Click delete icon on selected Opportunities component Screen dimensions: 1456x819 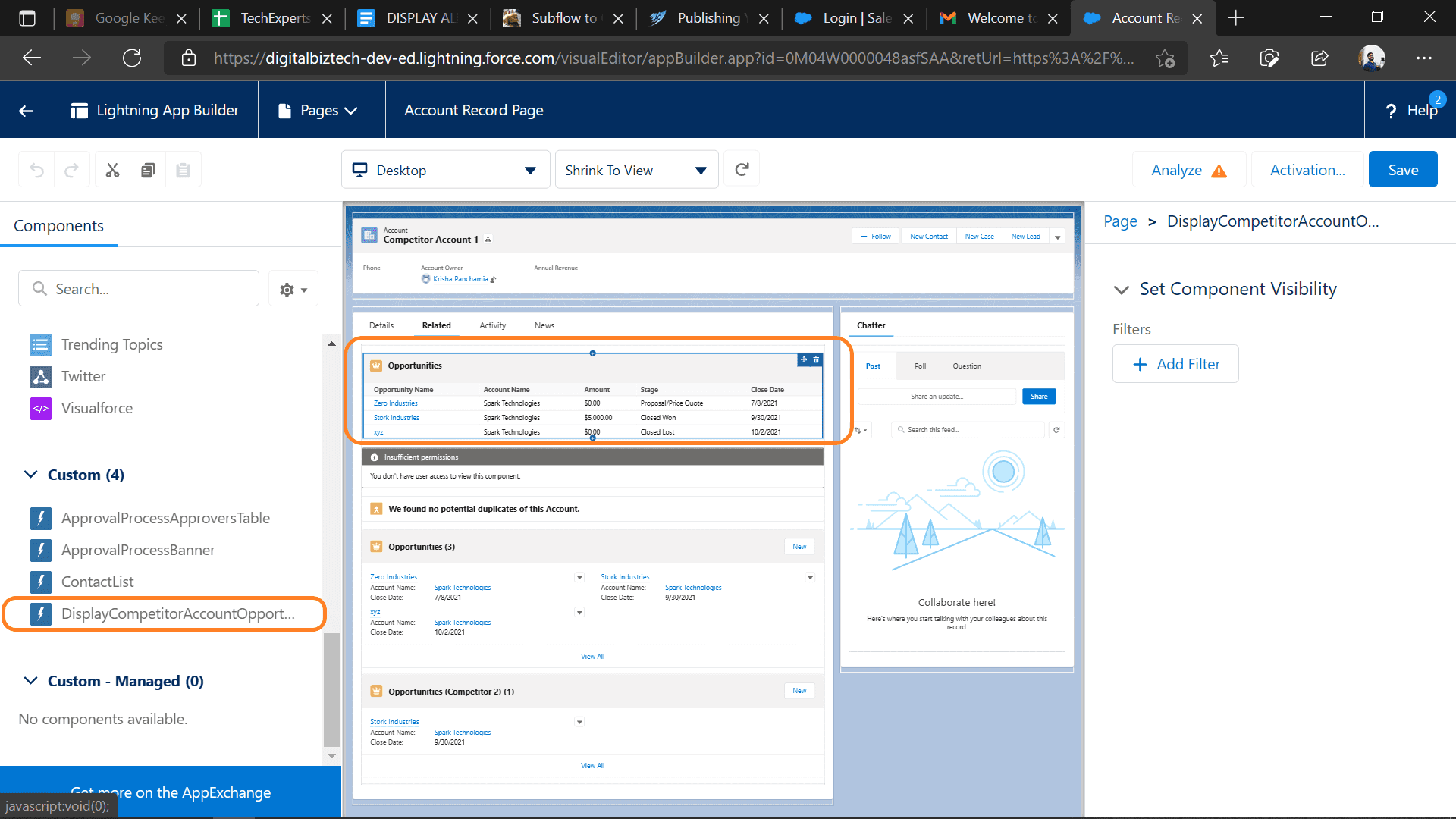click(x=816, y=359)
